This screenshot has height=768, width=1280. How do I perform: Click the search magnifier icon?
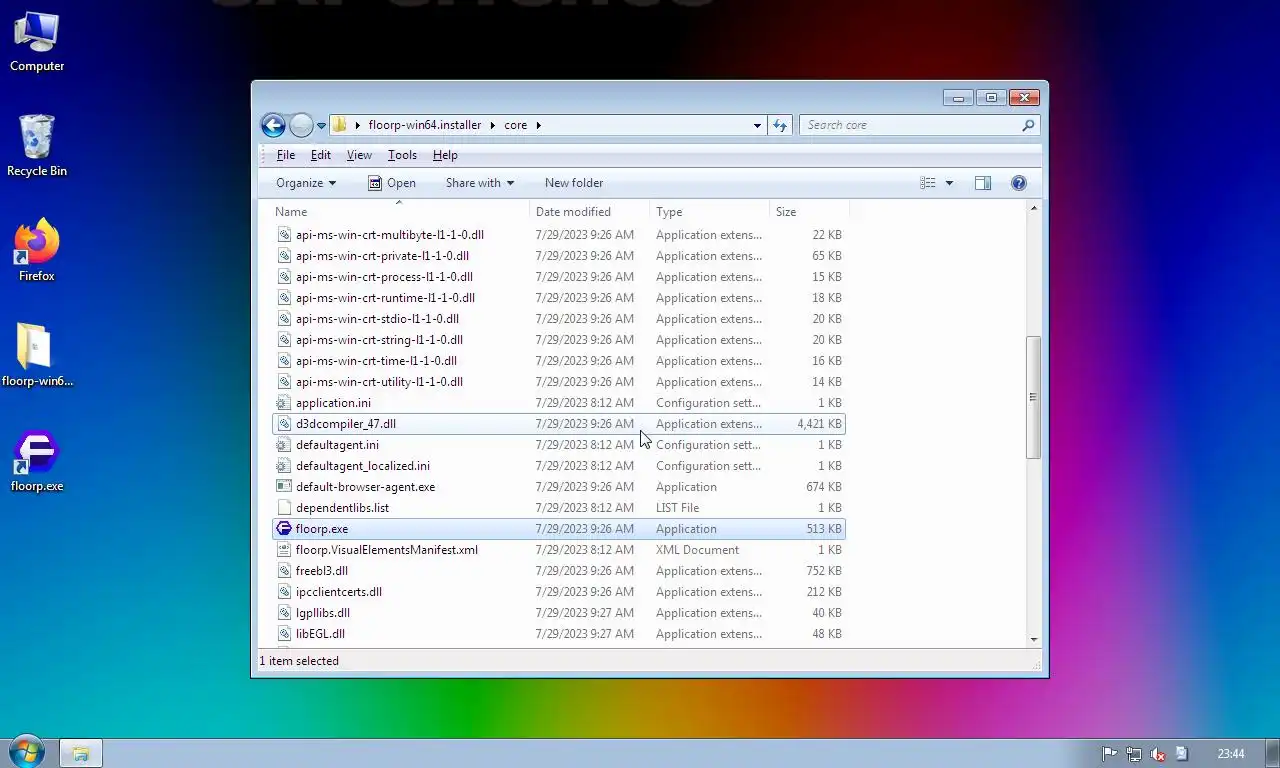pyautogui.click(x=1028, y=125)
